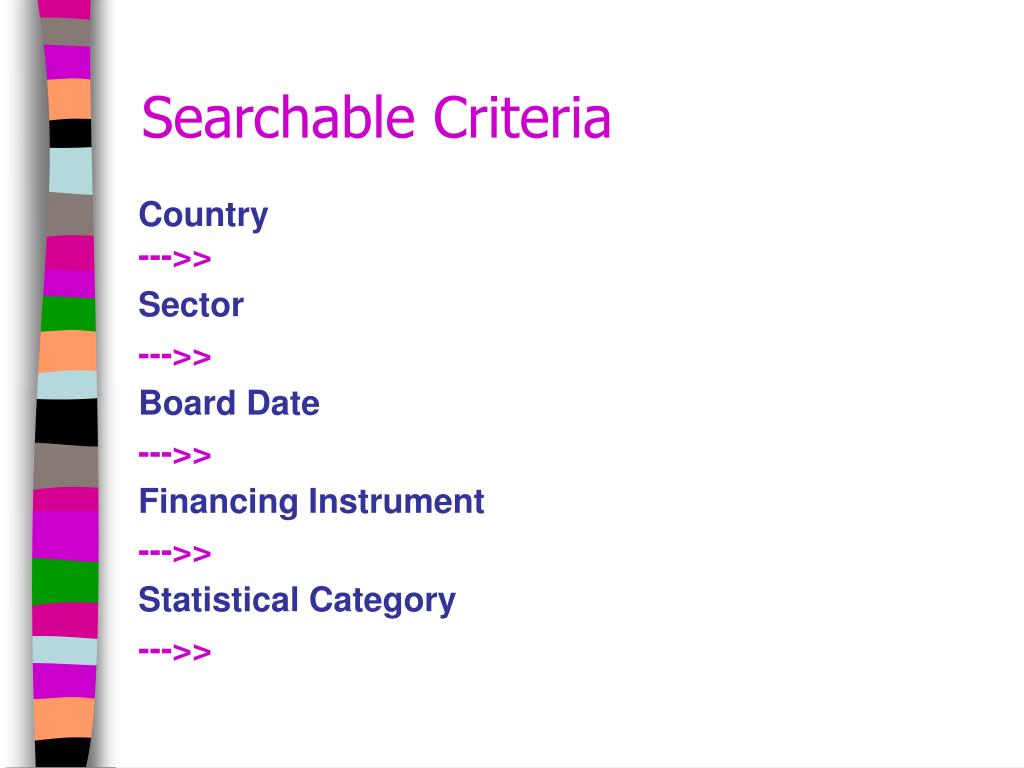The width and height of the screenshot is (1024, 768).
Task: Select the Financing Instrument heading
Action: (311, 502)
